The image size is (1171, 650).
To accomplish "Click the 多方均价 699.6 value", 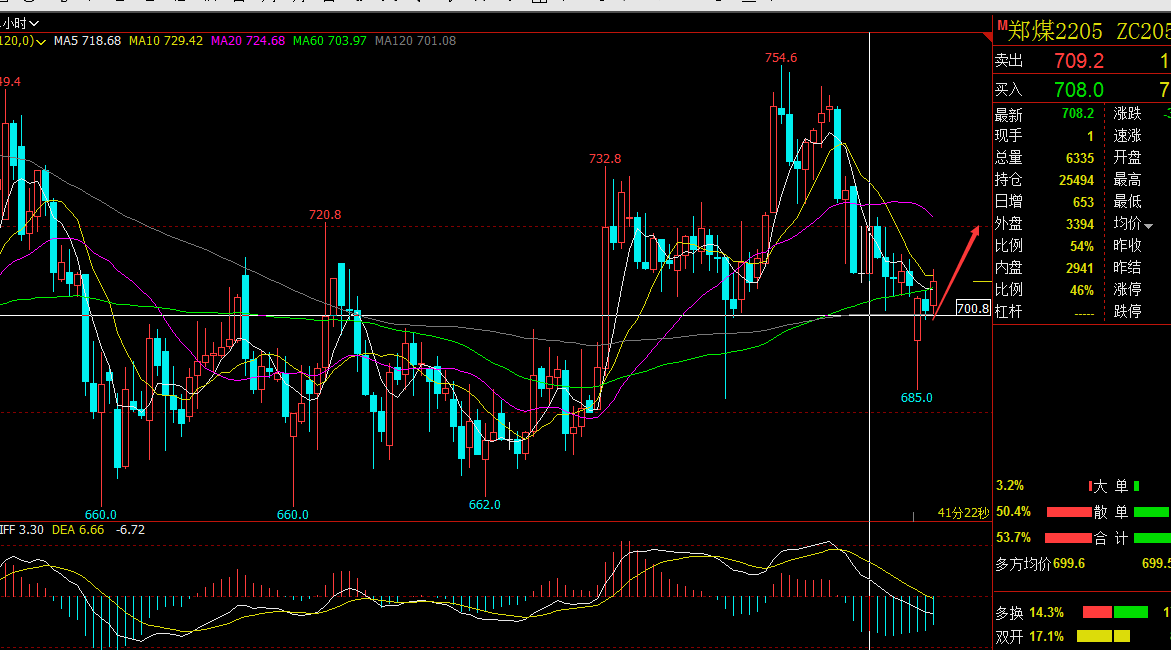I will (x=1069, y=563).
